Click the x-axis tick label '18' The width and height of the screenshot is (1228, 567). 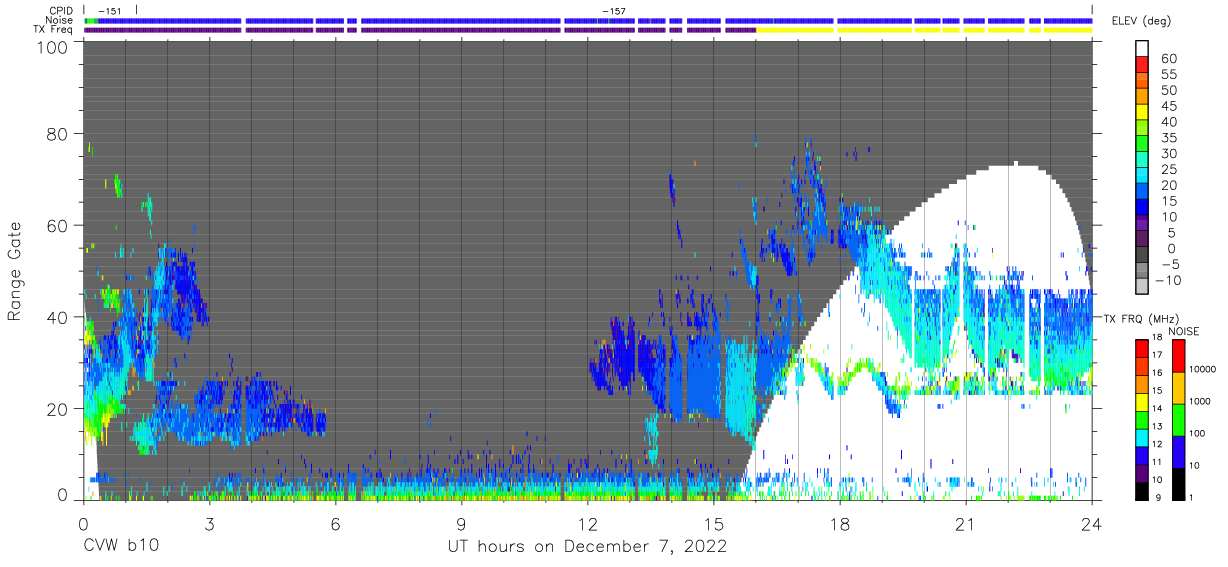pyautogui.click(x=840, y=523)
